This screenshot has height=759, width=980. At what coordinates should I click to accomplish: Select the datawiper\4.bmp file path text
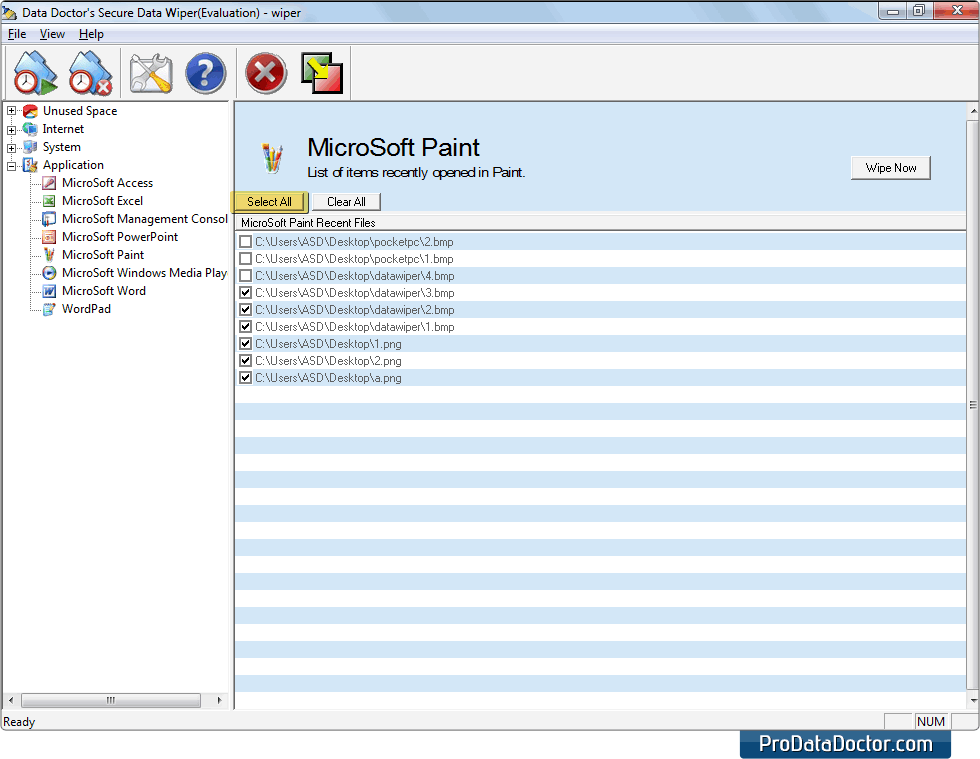[x=354, y=276]
